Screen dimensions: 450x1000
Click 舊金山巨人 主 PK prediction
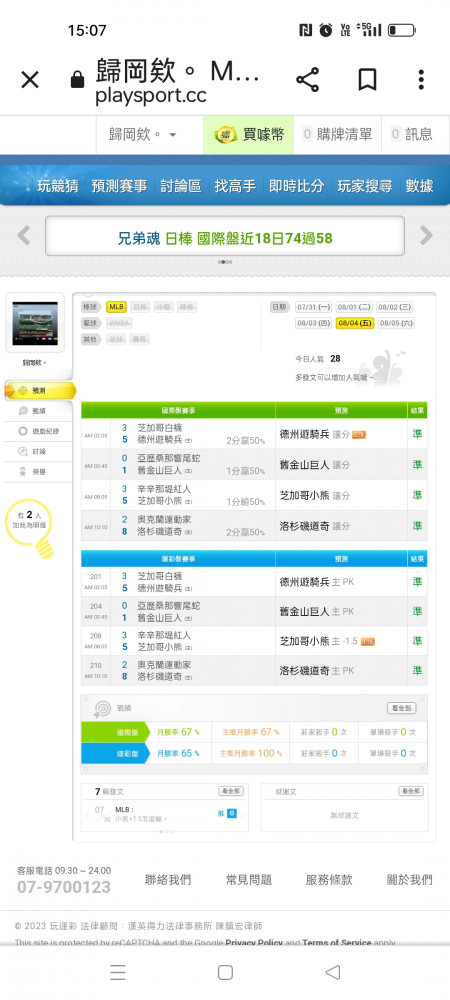pyautogui.click(x=317, y=612)
